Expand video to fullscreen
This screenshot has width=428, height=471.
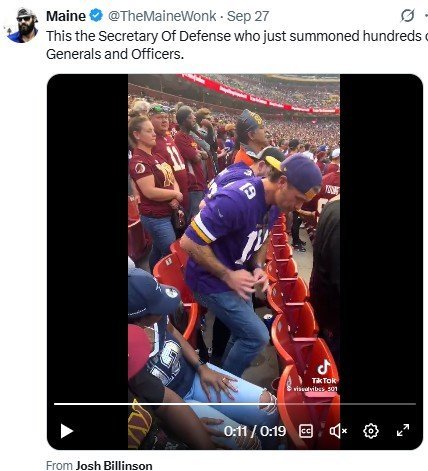pos(403,430)
